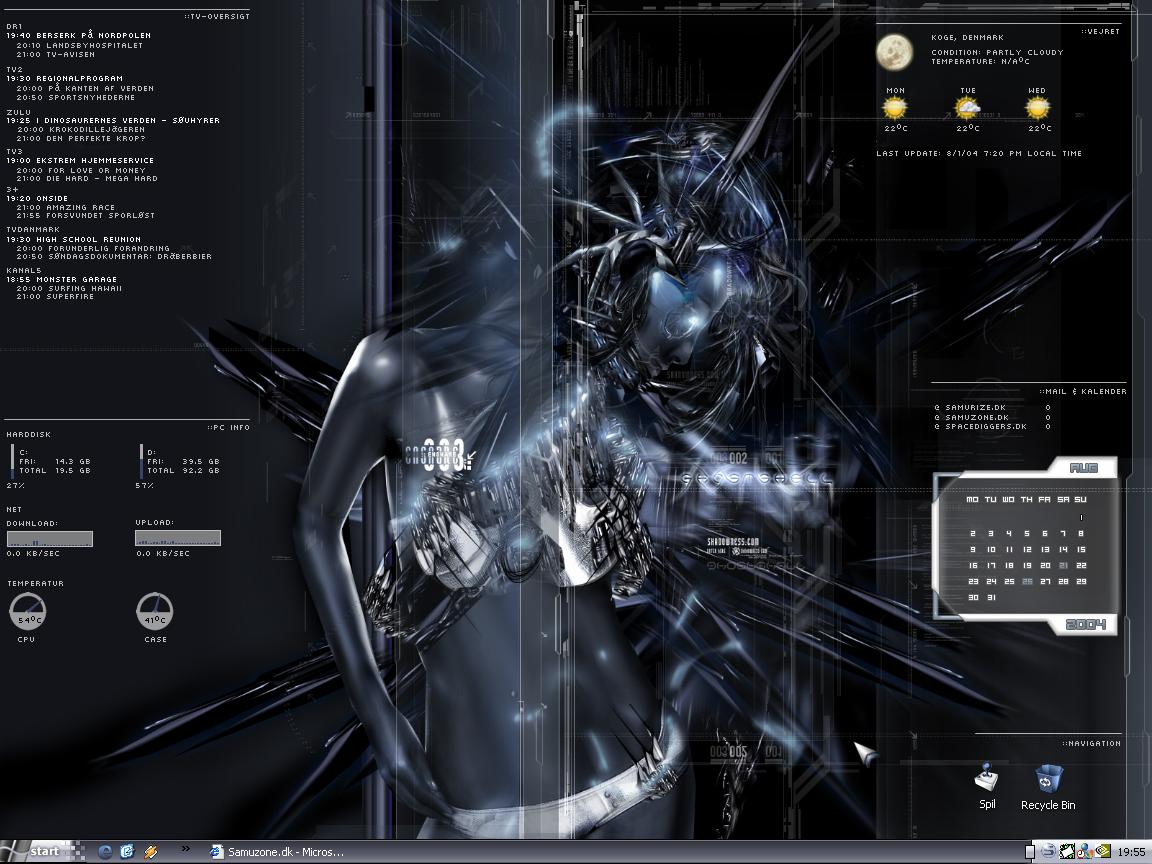Click Tuesday's partly cloudy forecast icon
The height and width of the screenshot is (864, 1152).
coord(967,108)
